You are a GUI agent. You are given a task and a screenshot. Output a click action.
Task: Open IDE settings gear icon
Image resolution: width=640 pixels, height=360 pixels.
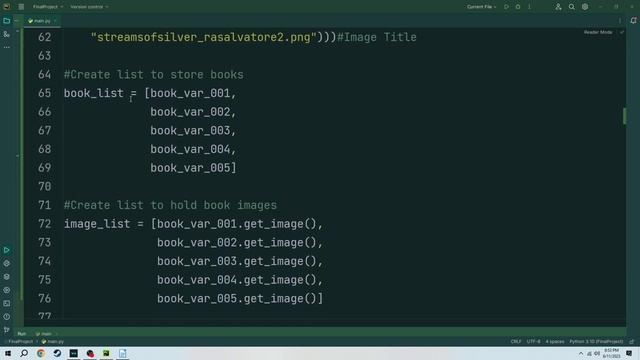[x=585, y=7]
